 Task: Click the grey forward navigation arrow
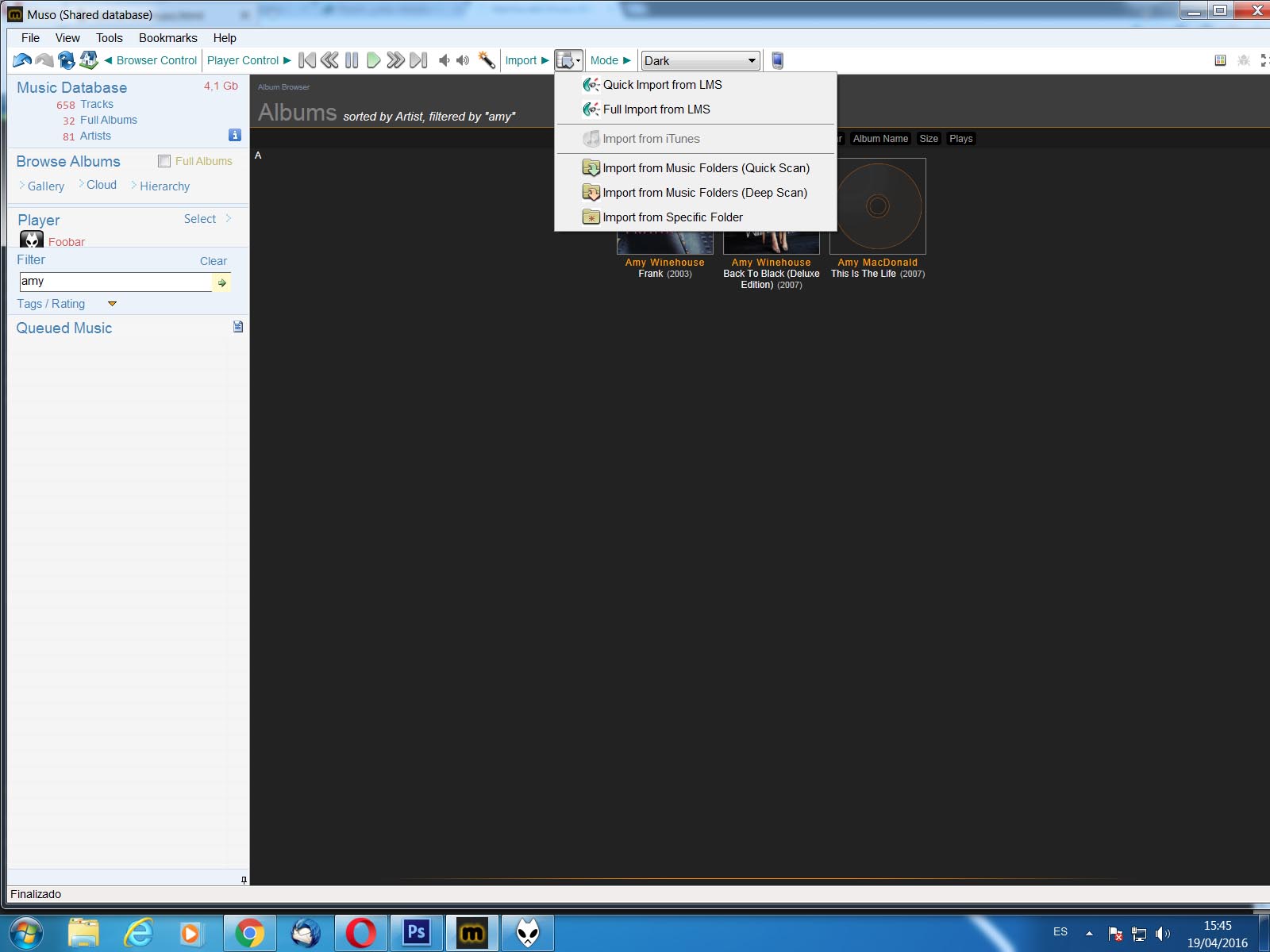tap(44, 60)
